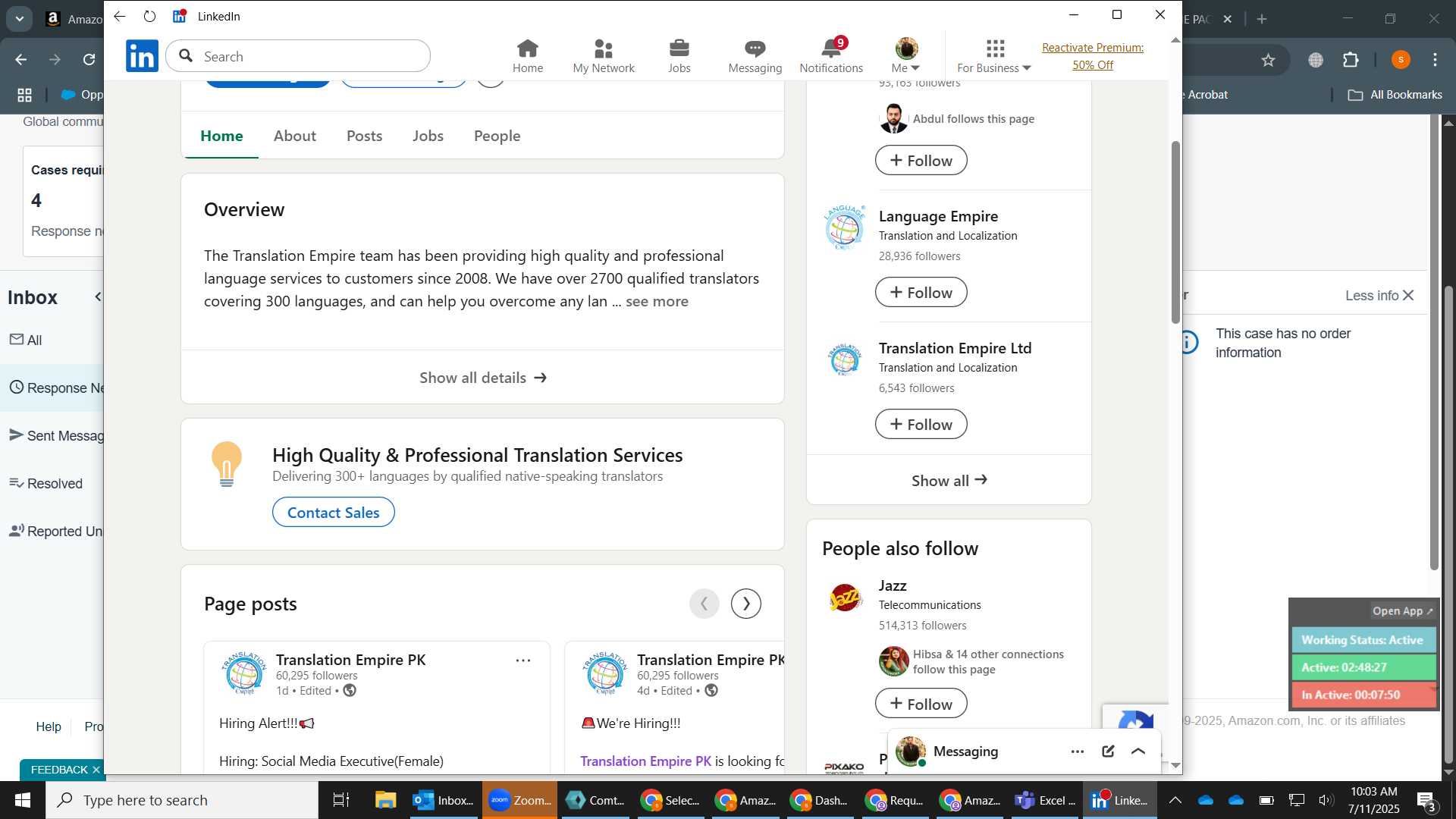This screenshot has width=1456, height=819.
Task: Switch to the Posts tab
Action: point(364,136)
